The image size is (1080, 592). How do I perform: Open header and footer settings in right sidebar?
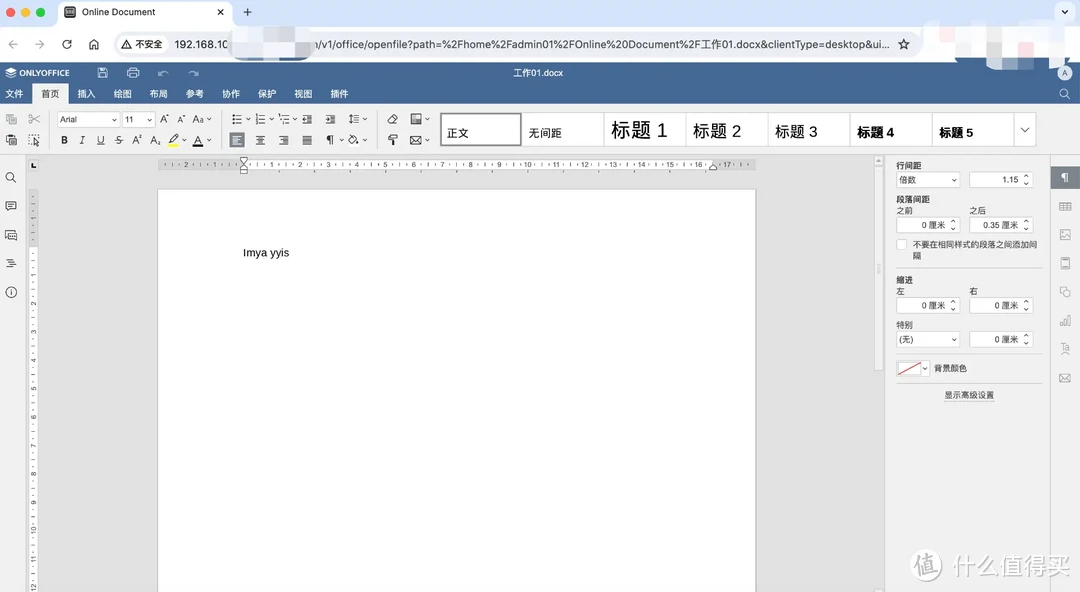(x=1065, y=263)
